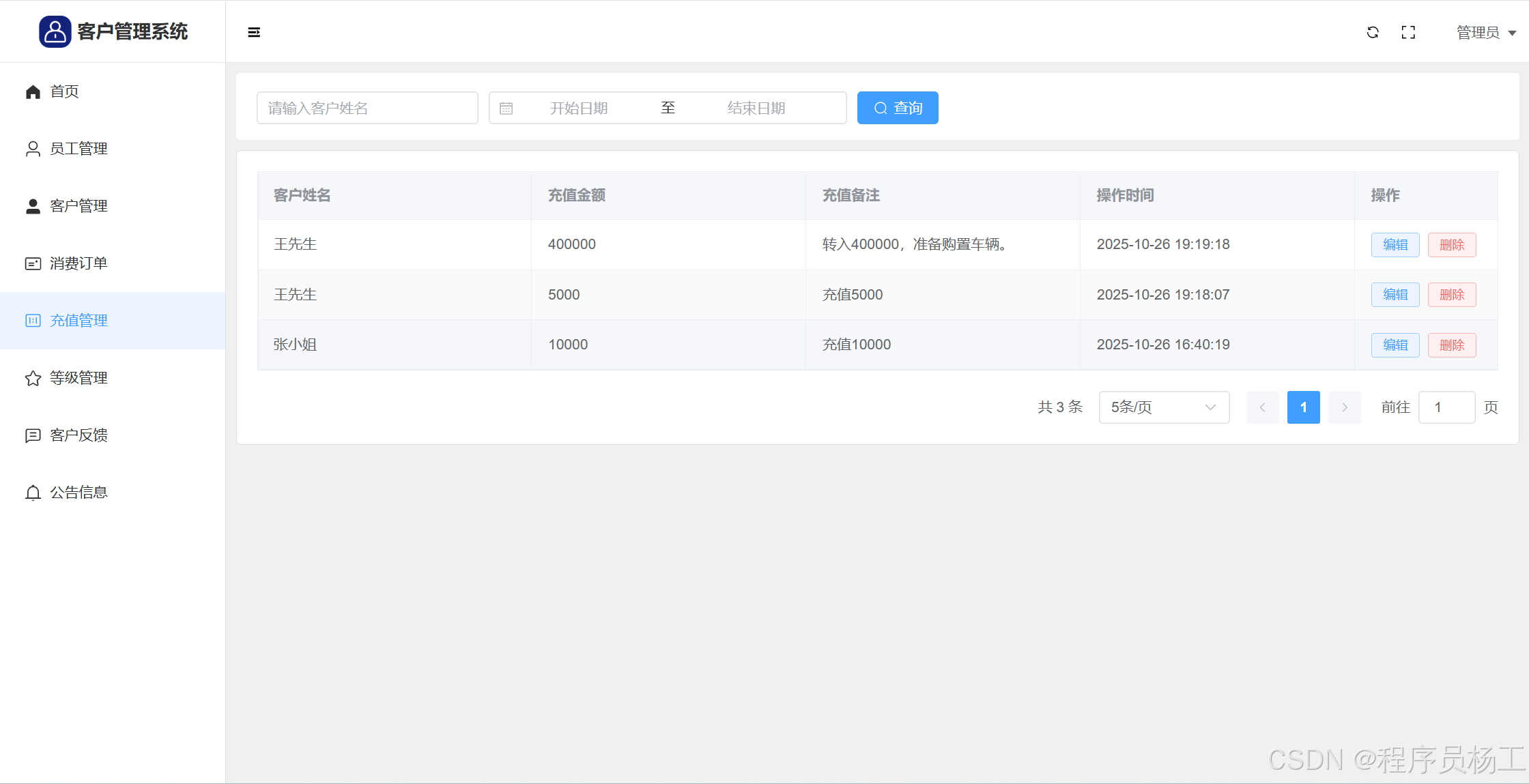Click the calendar icon in the date range field
1529x784 pixels.
tap(506, 108)
